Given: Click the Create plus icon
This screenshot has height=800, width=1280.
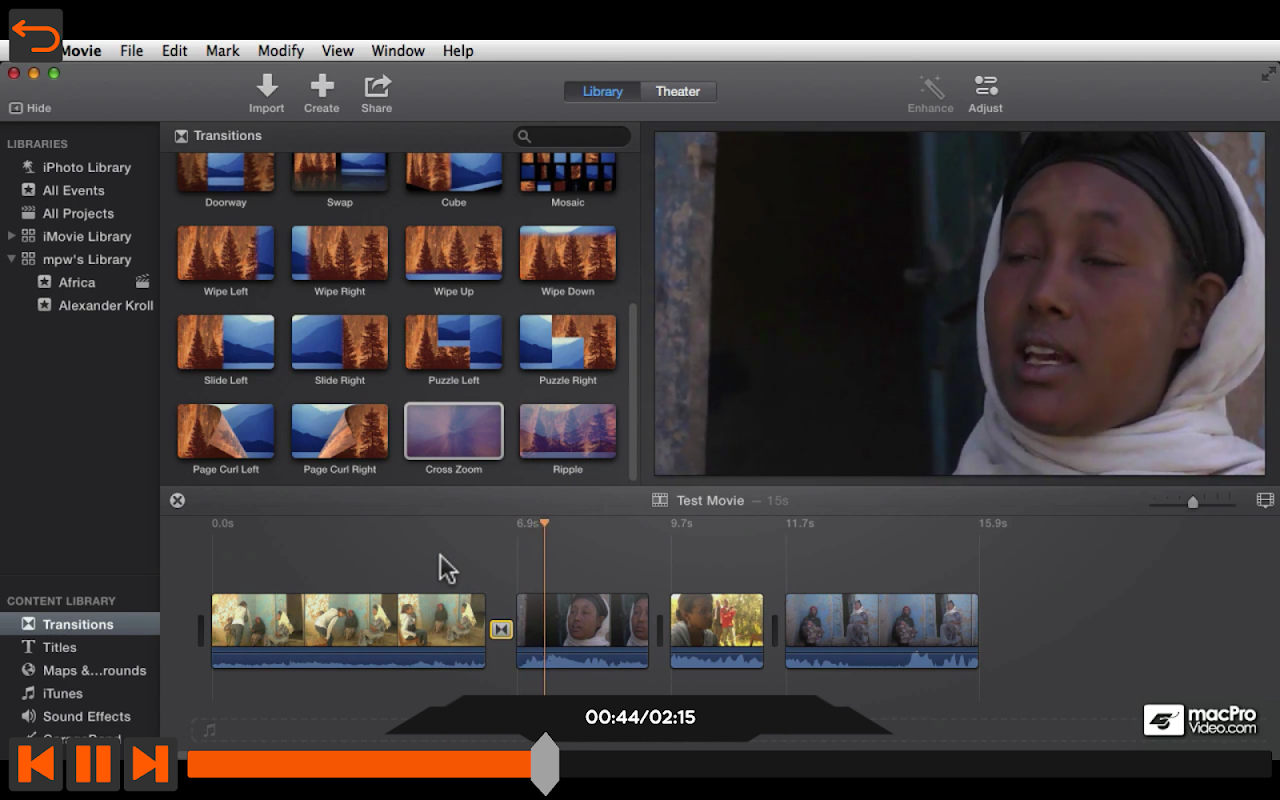Looking at the screenshot, I should coord(322,86).
